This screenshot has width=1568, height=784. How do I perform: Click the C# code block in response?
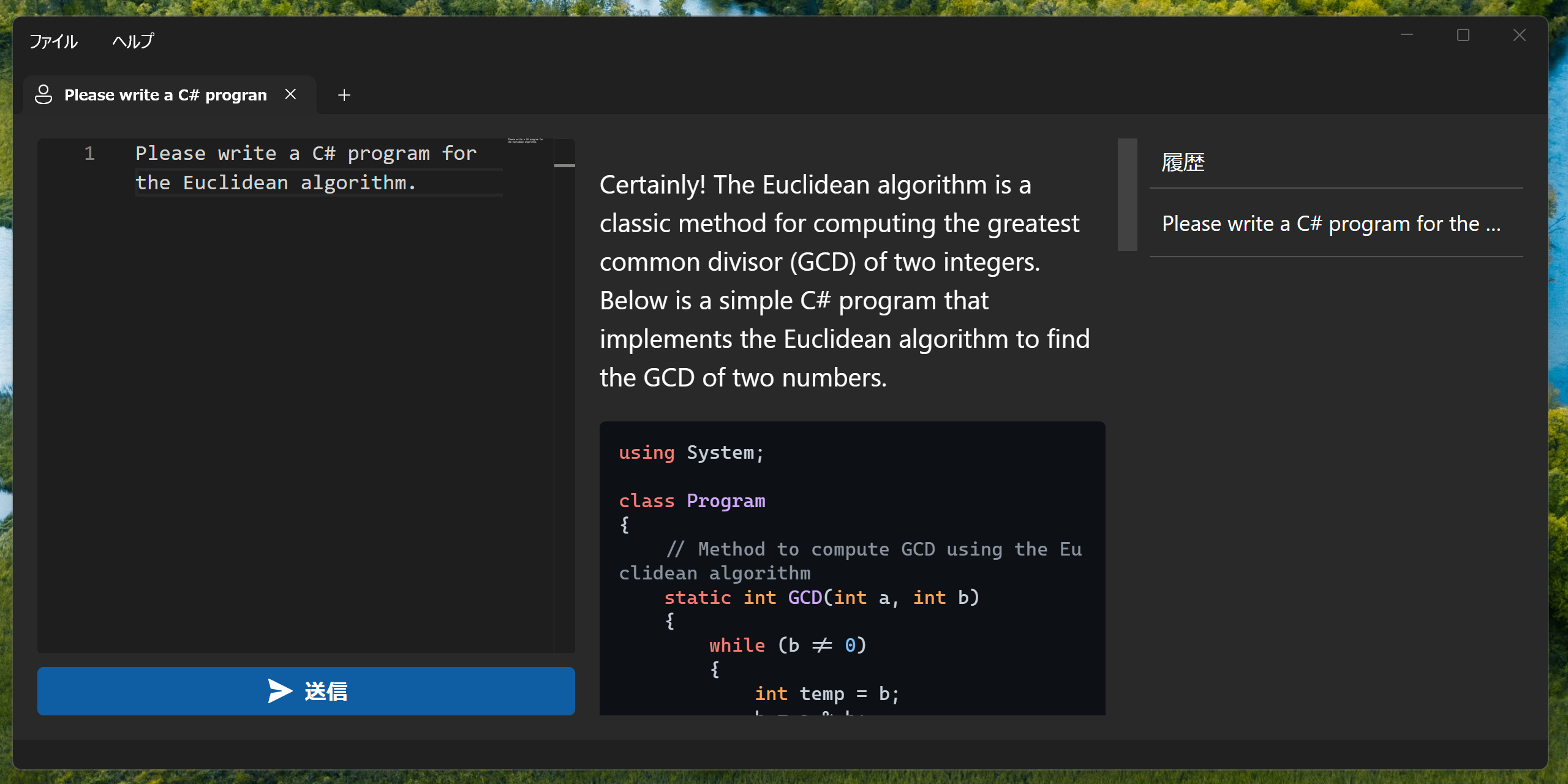click(x=852, y=570)
